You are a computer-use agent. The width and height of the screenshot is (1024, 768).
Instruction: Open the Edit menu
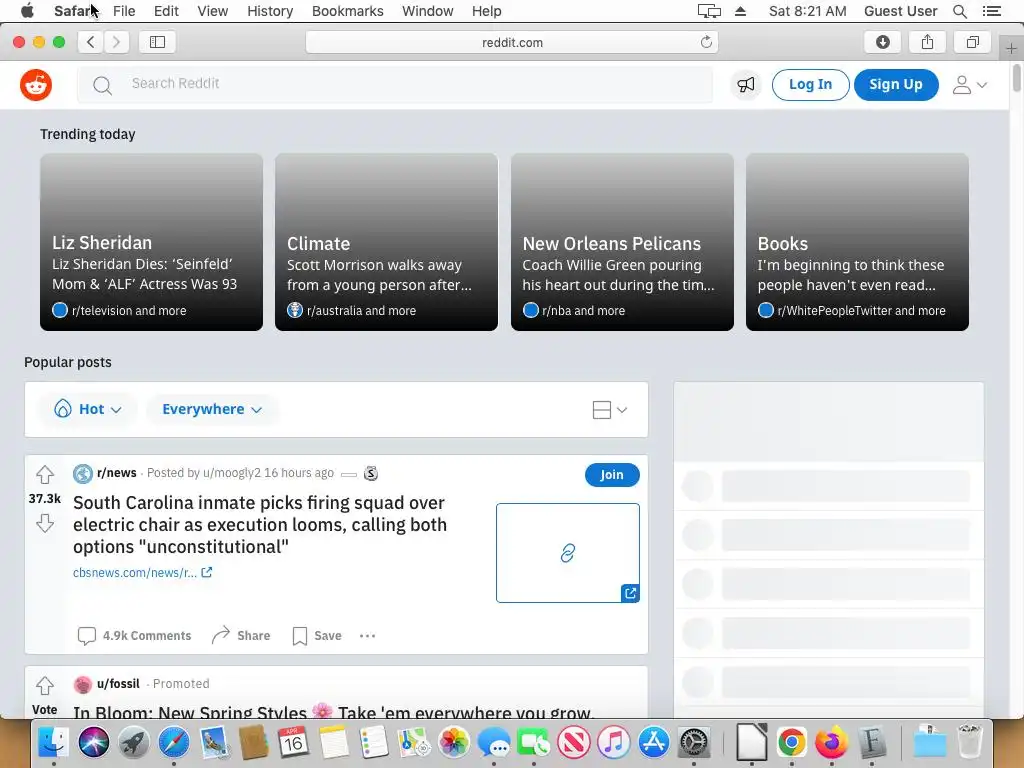pyautogui.click(x=166, y=11)
